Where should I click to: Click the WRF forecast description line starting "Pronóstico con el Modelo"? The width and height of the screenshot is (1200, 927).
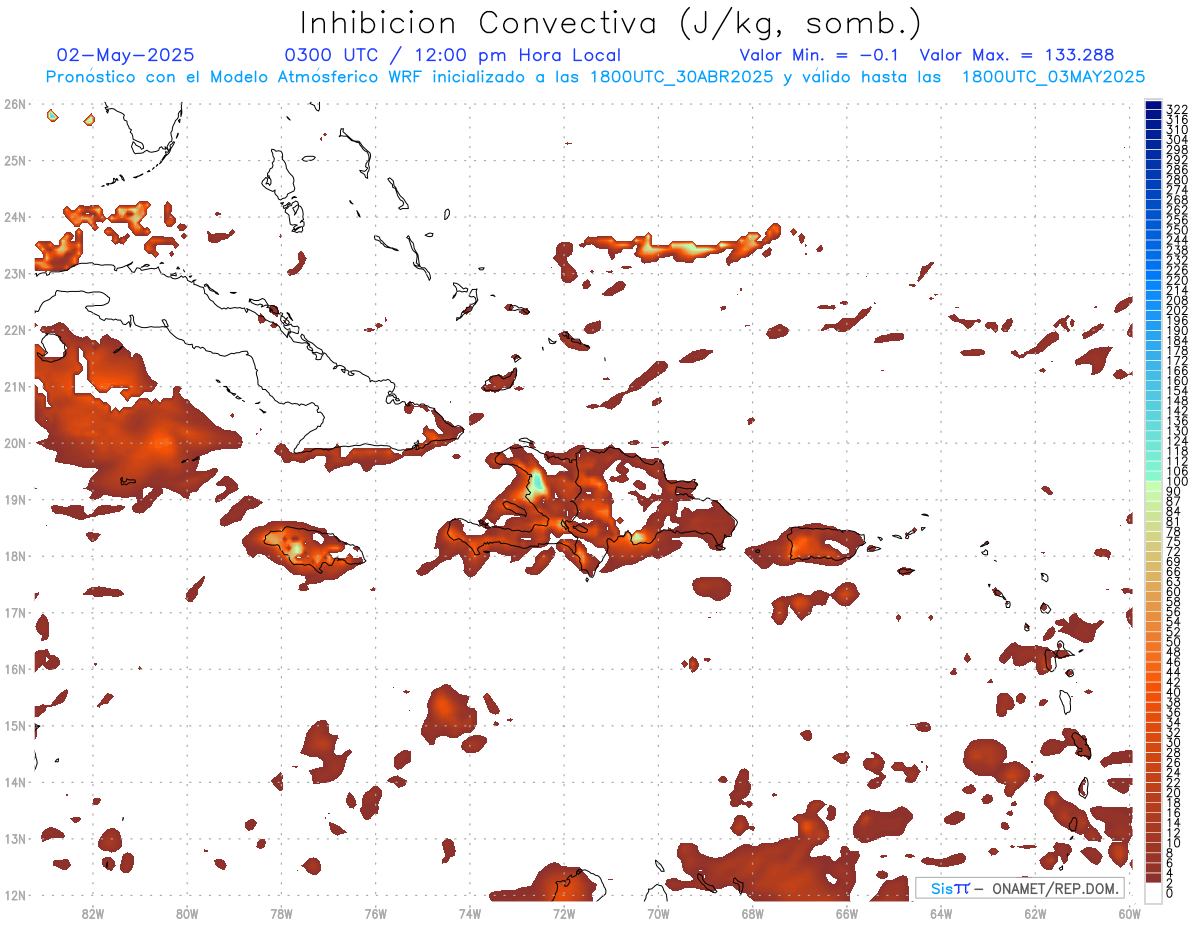(x=596, y=77)
